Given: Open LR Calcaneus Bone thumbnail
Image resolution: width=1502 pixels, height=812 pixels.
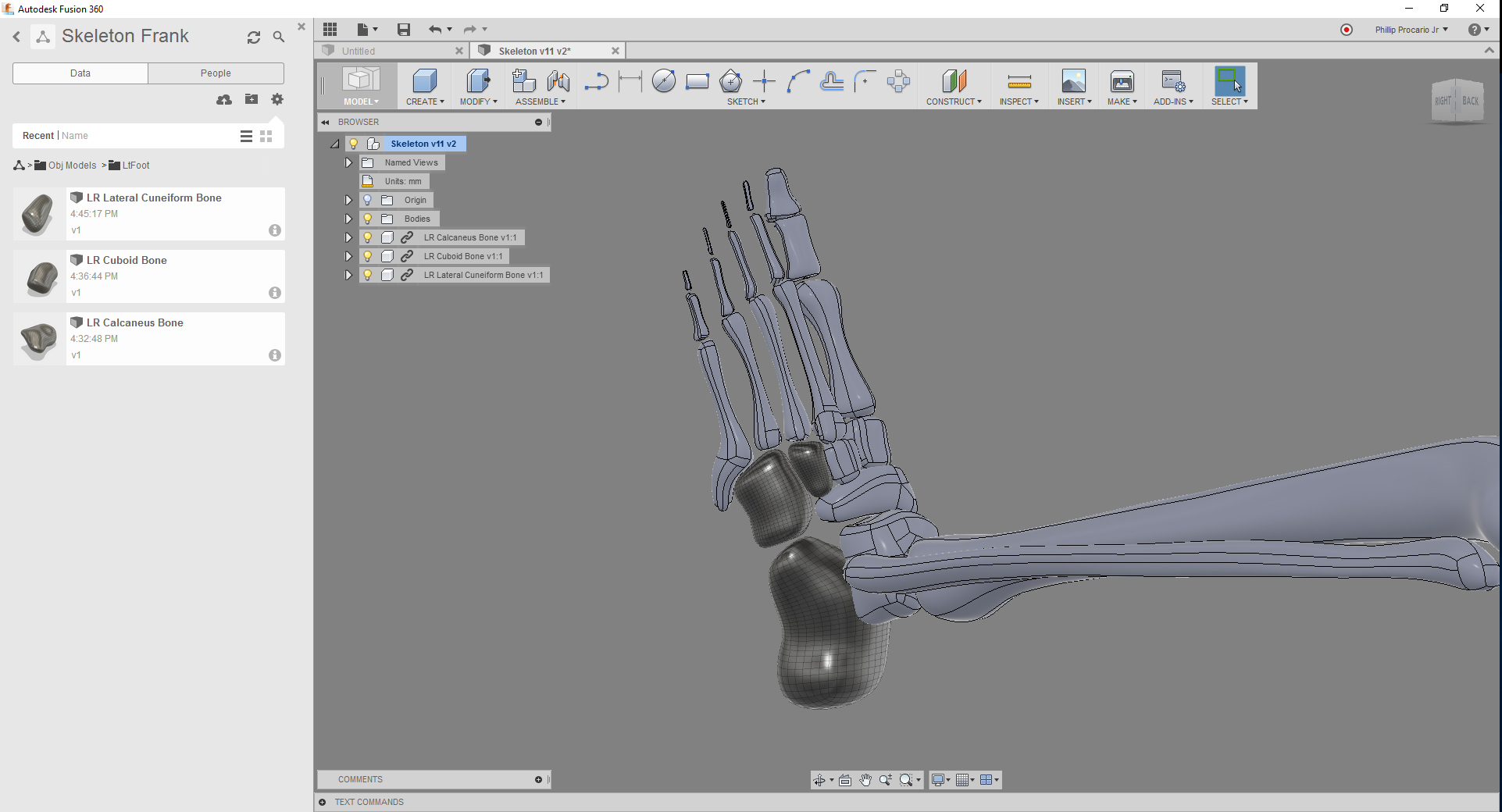Looking at the screenshot, I should [39, 339].
